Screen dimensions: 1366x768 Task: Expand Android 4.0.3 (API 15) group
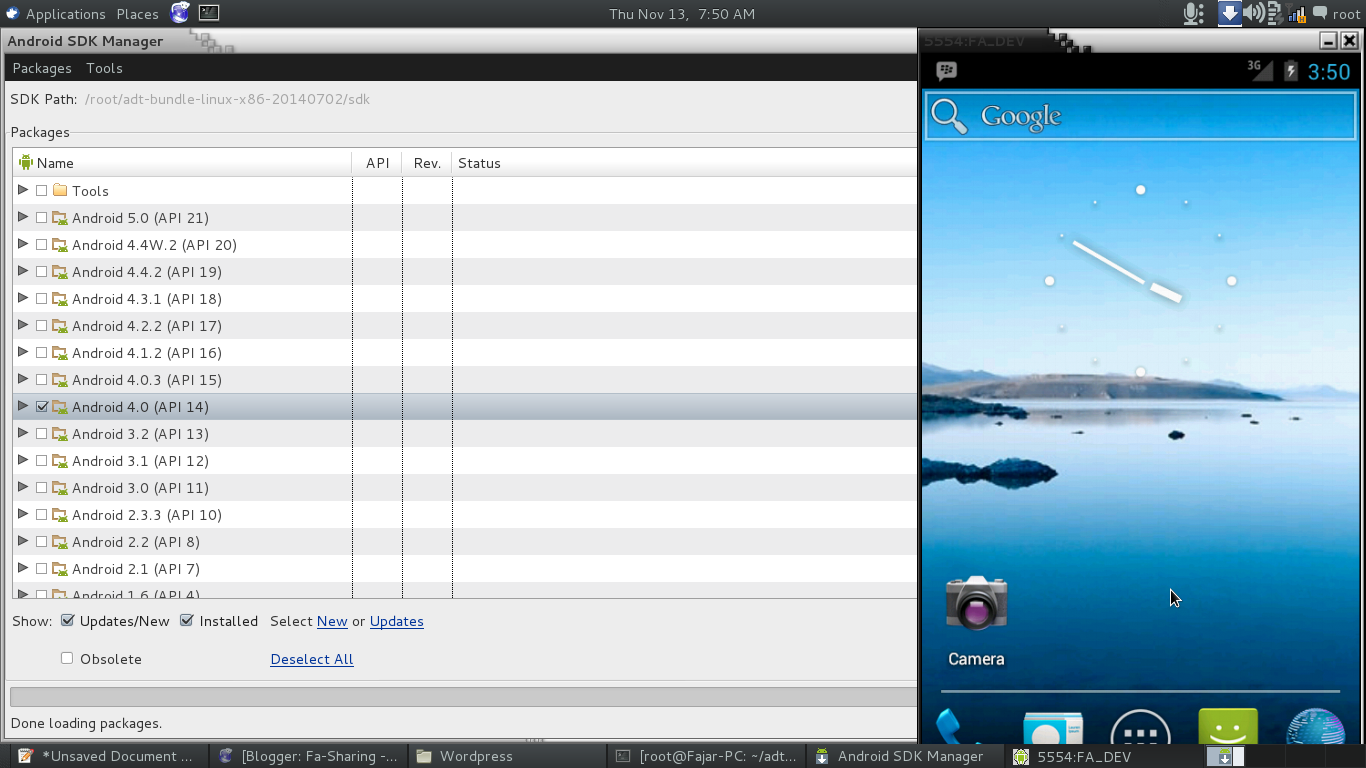tap(23, 378)
